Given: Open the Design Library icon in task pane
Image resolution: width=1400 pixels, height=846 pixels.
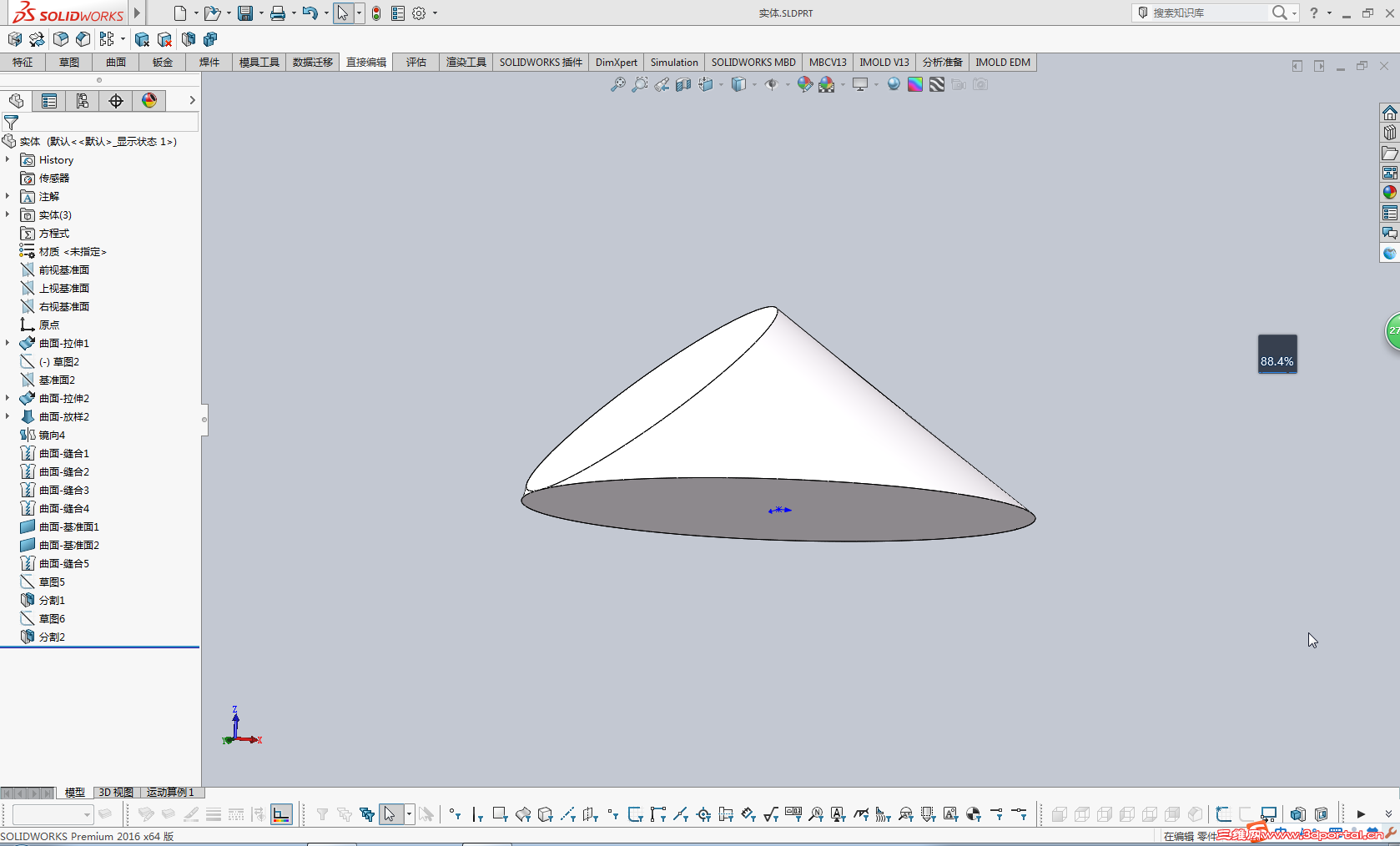Looking at the screenshot, I should pyautogui.click(x=1389, y=133).
